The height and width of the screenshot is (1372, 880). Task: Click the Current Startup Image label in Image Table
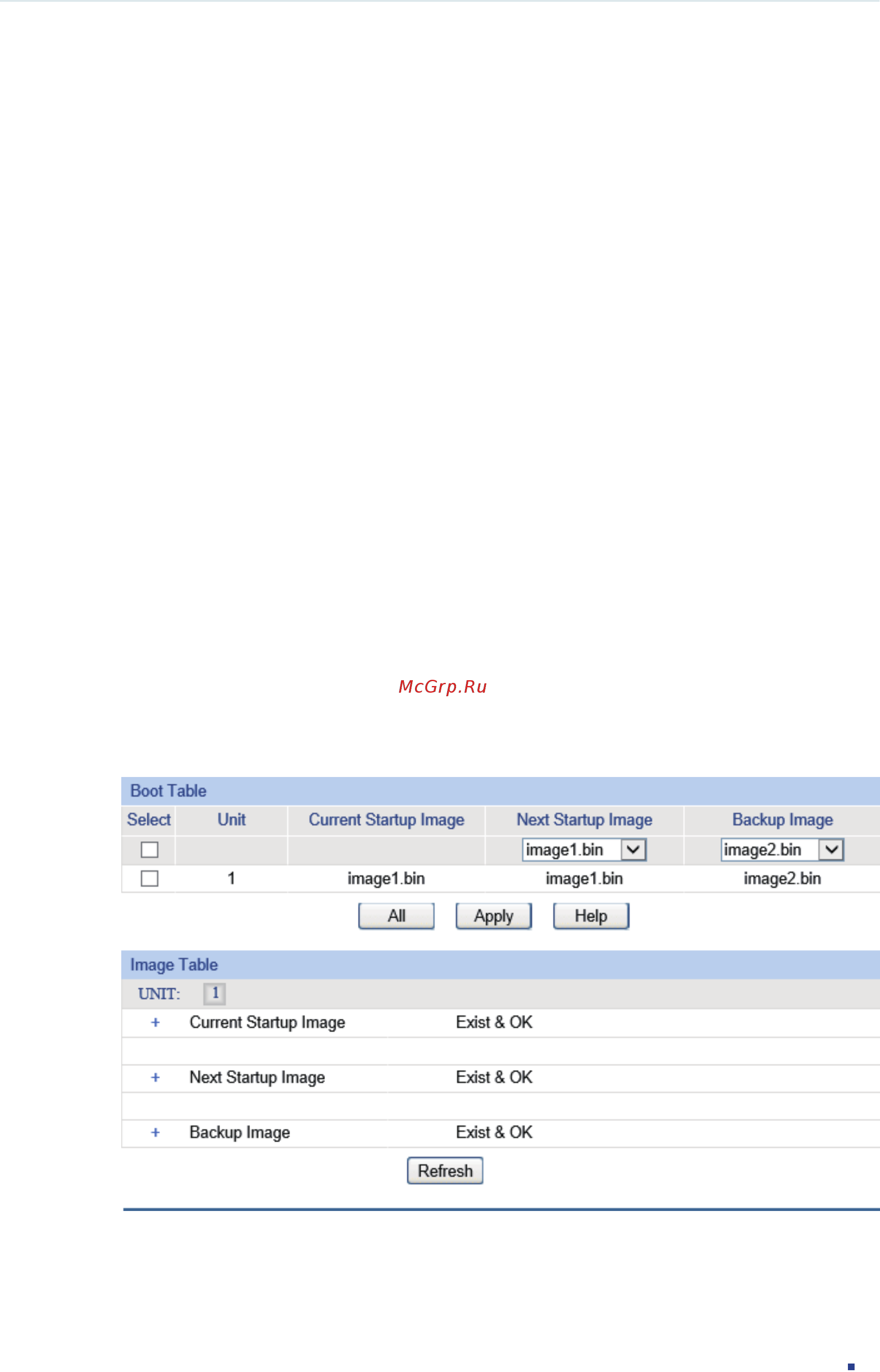point(267,1023)
